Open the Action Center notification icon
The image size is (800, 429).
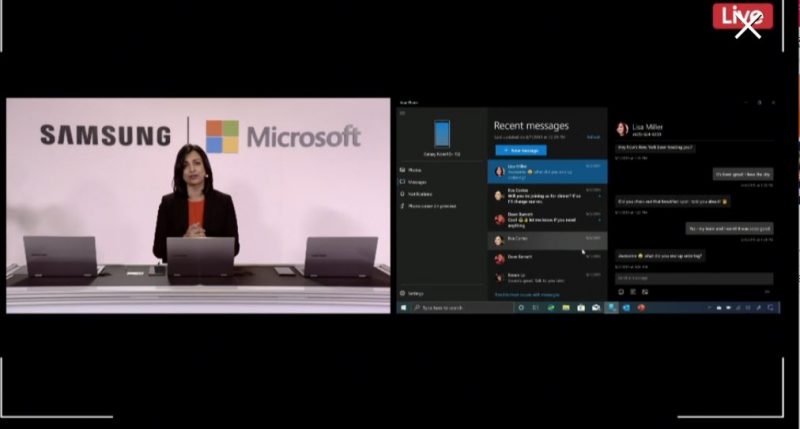tap(770, 308)
